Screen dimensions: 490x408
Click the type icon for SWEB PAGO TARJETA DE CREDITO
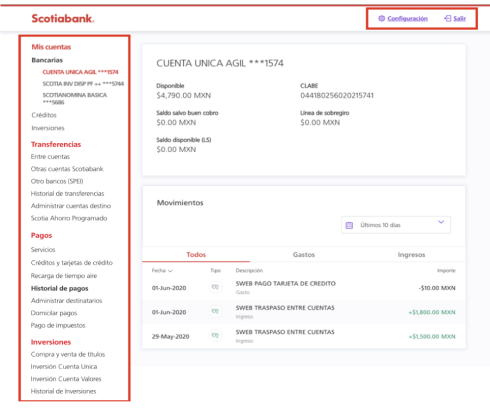[215, 287]
